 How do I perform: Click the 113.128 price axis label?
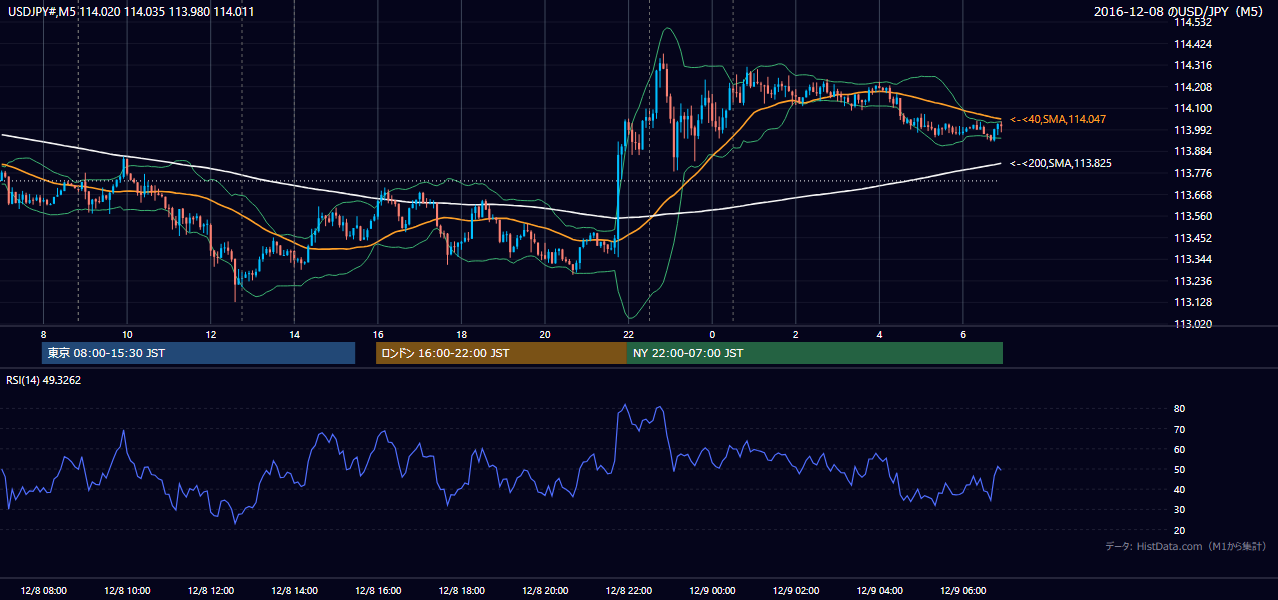pyautogui.click(x=1192, y=302)
